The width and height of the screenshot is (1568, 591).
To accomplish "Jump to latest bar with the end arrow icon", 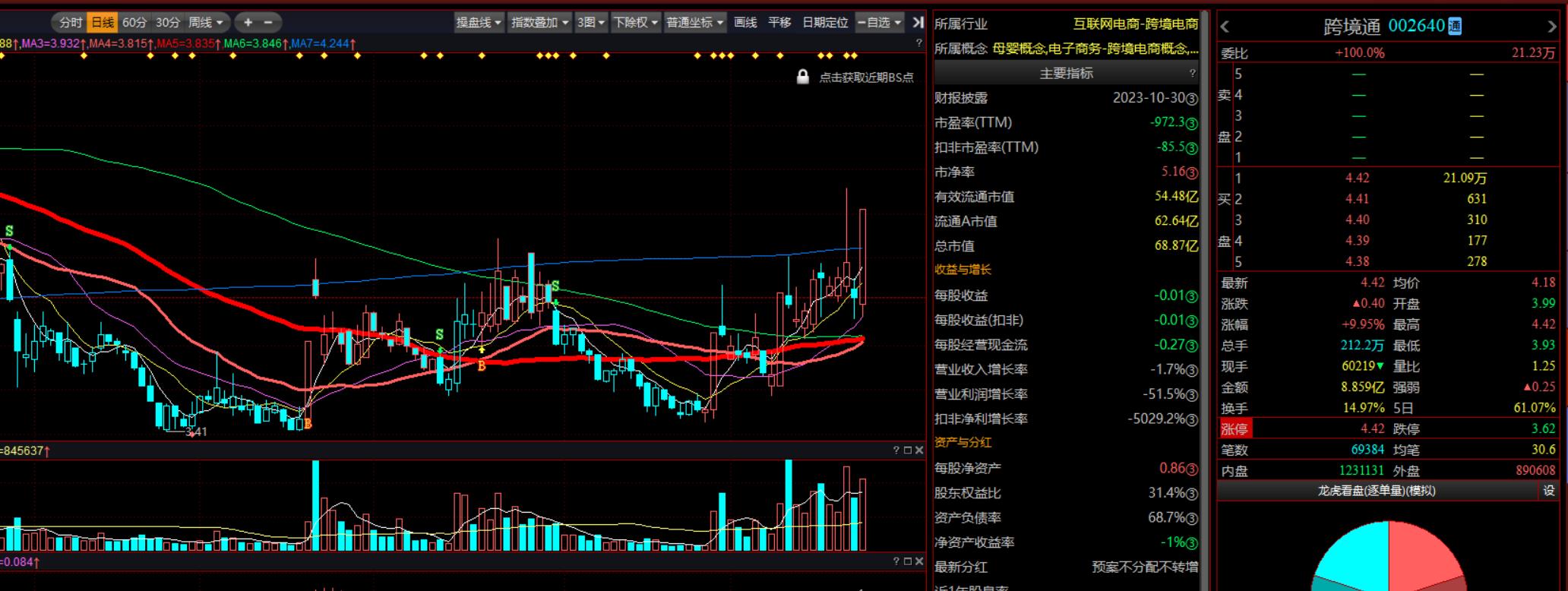I will [918, 23].
